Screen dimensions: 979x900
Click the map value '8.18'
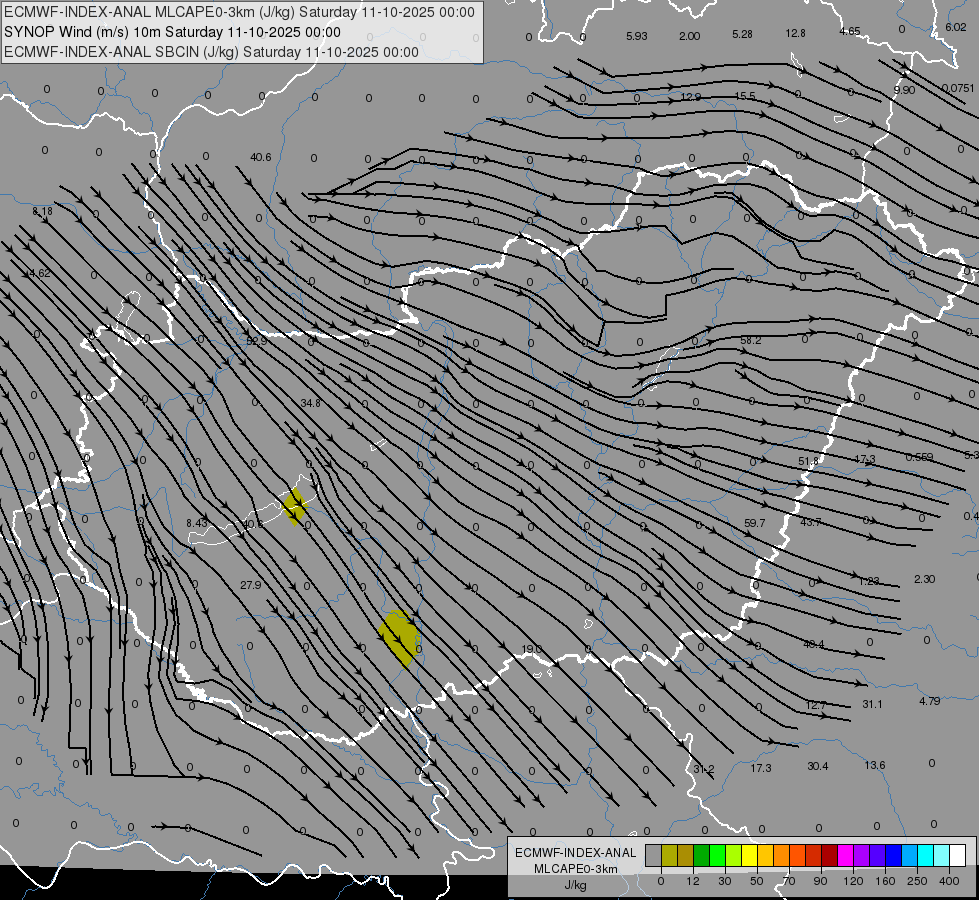tap(43, 212)
